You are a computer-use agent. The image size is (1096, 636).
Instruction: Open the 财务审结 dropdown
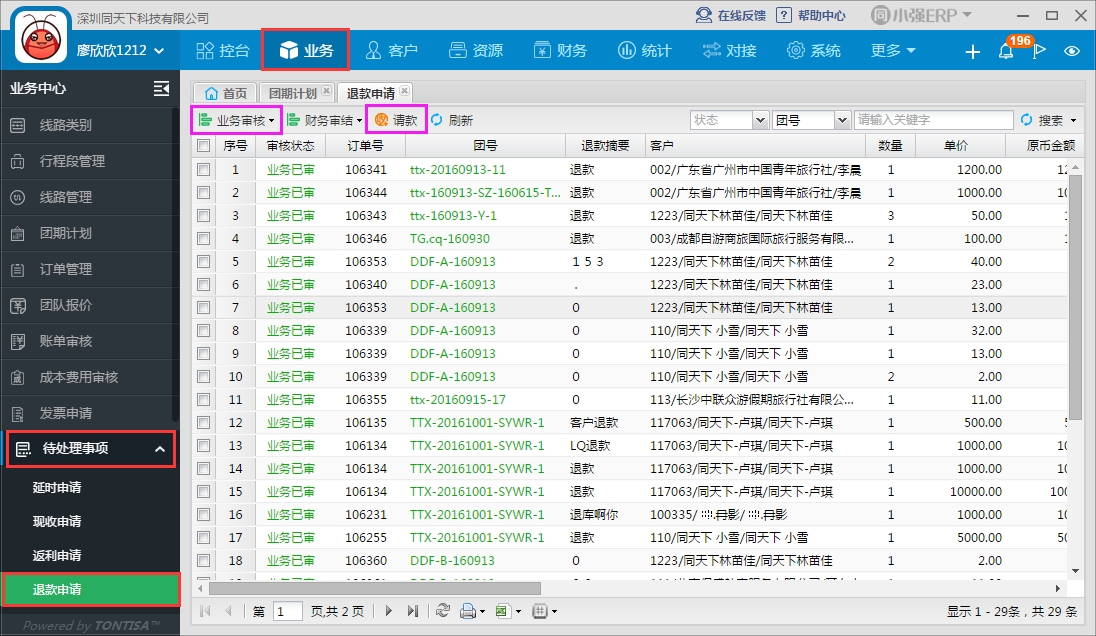(x=325, y=120)
